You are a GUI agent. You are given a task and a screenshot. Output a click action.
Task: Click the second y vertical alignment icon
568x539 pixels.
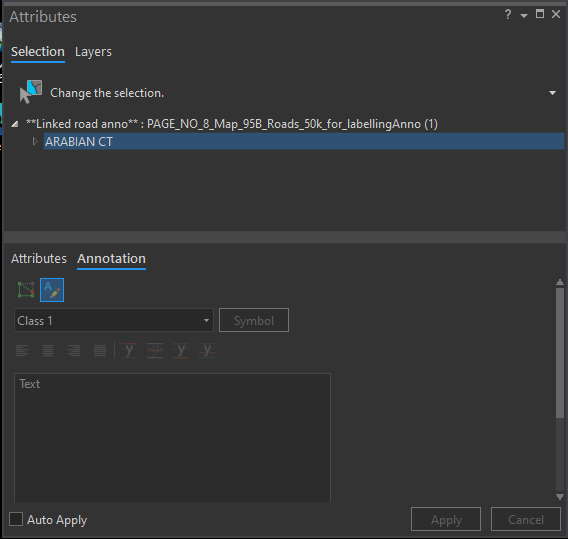point(155,350)
